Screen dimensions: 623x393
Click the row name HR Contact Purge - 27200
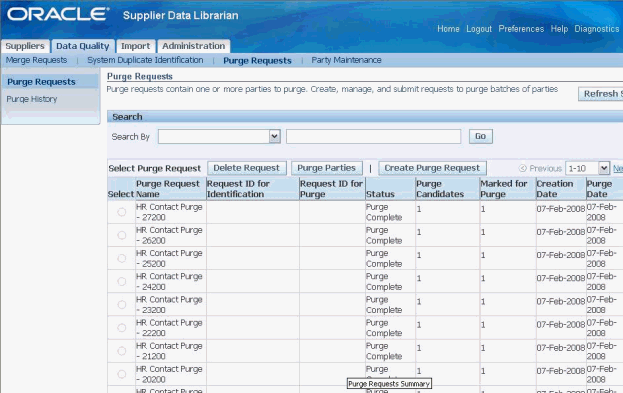tap(169, 212)
